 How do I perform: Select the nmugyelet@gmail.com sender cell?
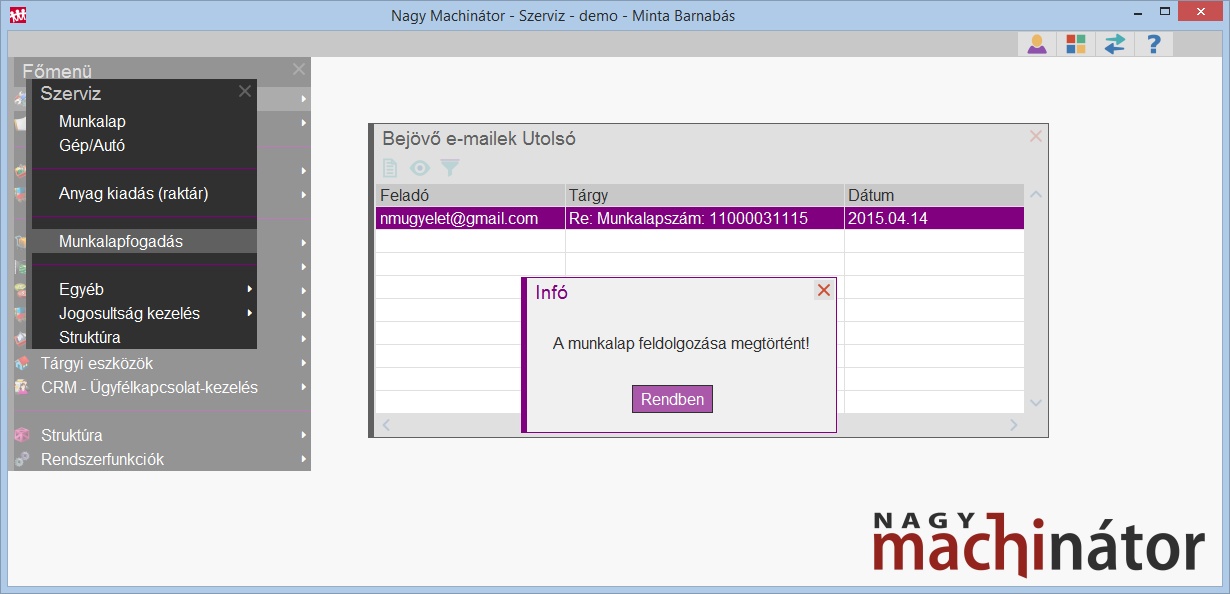[x=470, y=218]
